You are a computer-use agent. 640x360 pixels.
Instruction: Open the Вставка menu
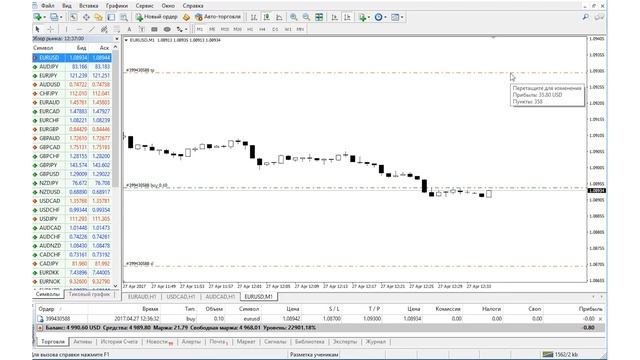(x=89, y=6)
